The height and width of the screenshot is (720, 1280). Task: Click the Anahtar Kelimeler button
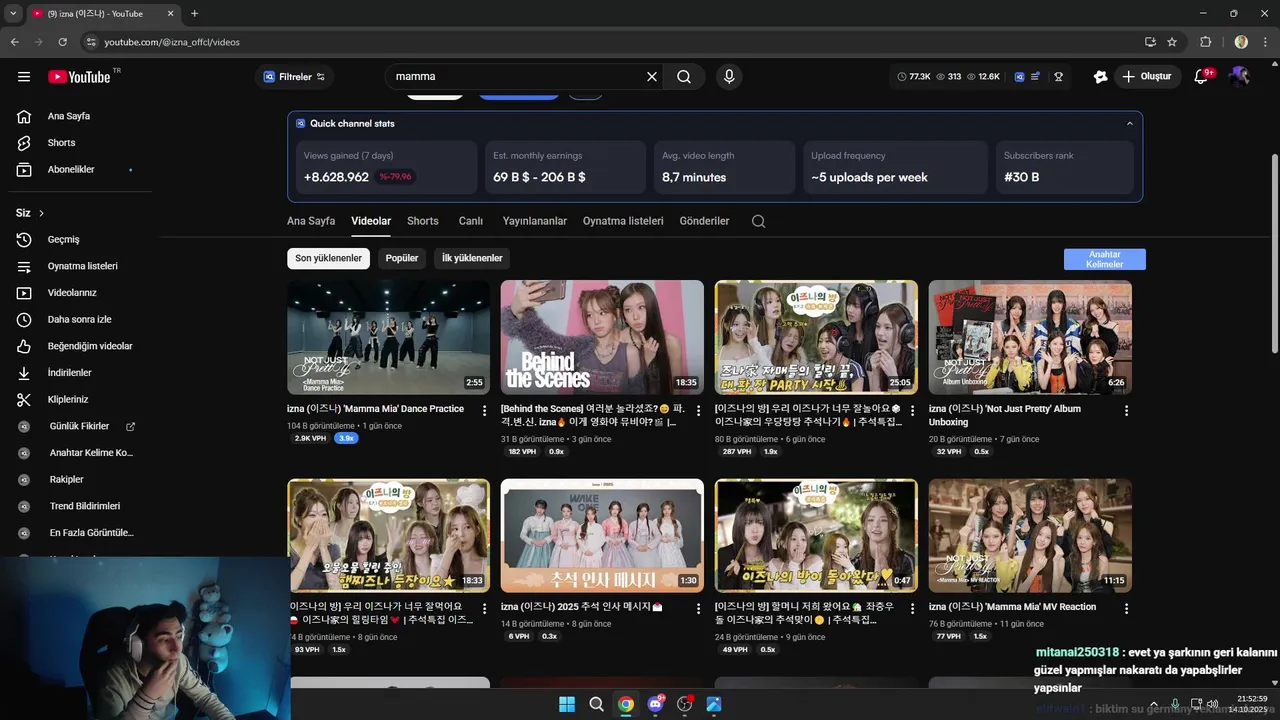pos(1105,259)
